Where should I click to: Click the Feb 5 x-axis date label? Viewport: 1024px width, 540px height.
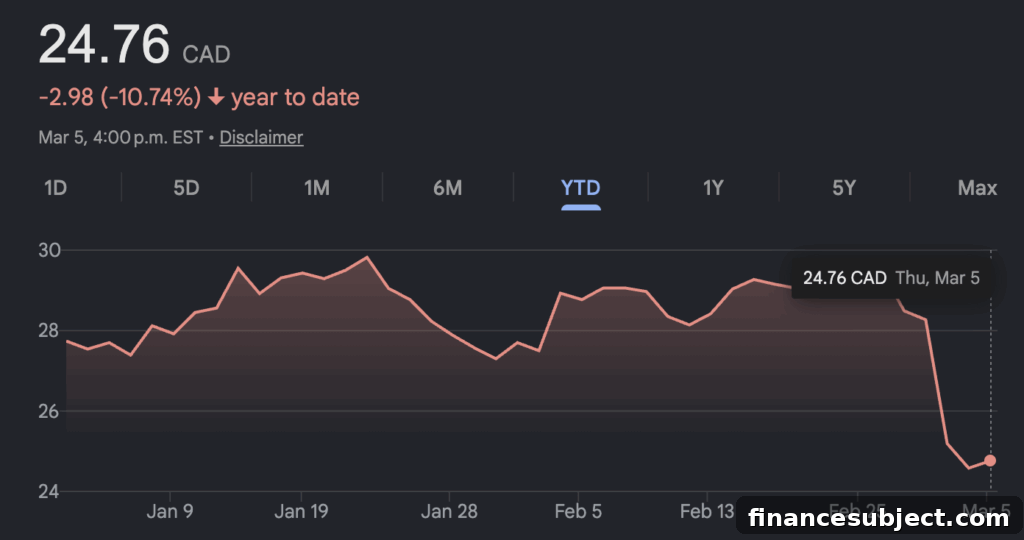coord(578,511)
